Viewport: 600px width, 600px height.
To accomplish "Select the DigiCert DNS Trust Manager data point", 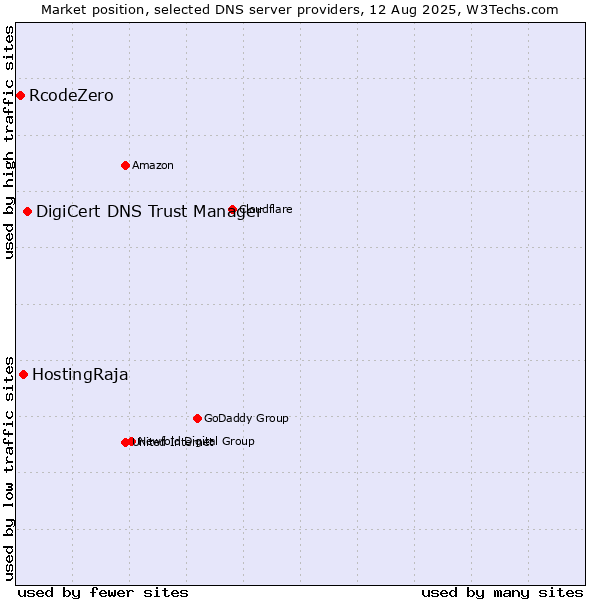I will [28, 212].
